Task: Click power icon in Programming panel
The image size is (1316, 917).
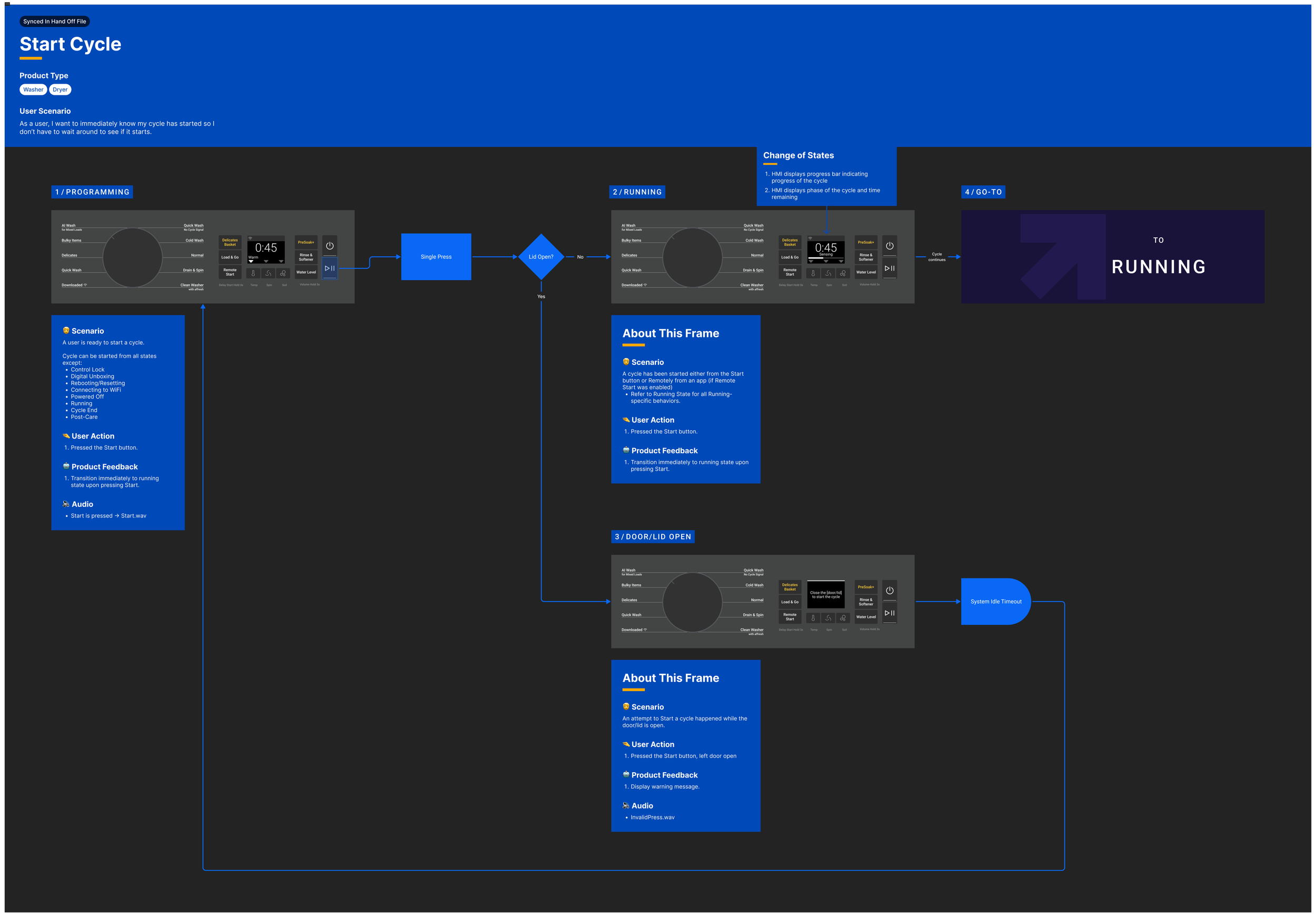Action: coord(330,246)
